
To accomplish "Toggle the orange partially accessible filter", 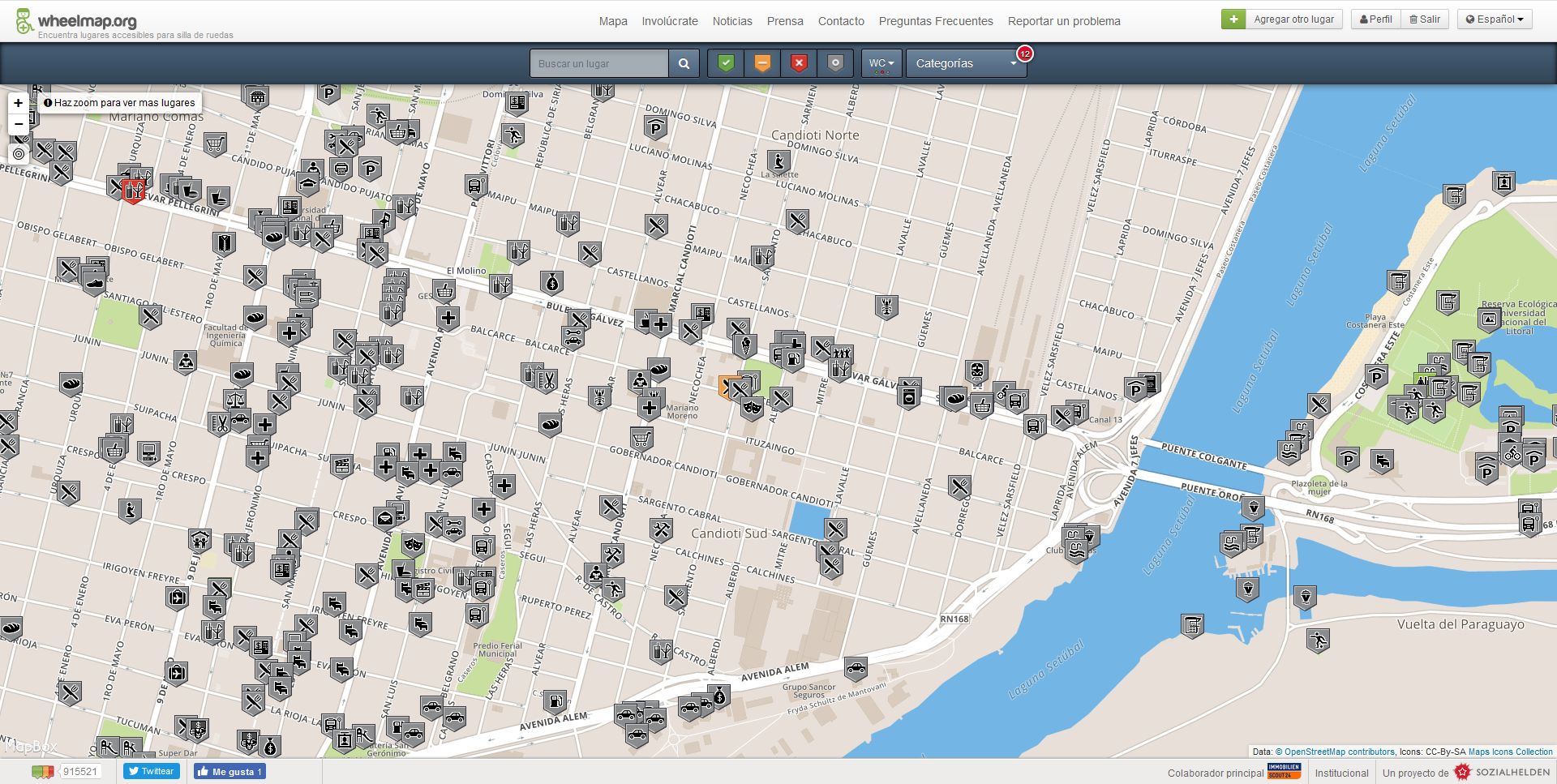I will coord(762,63).
